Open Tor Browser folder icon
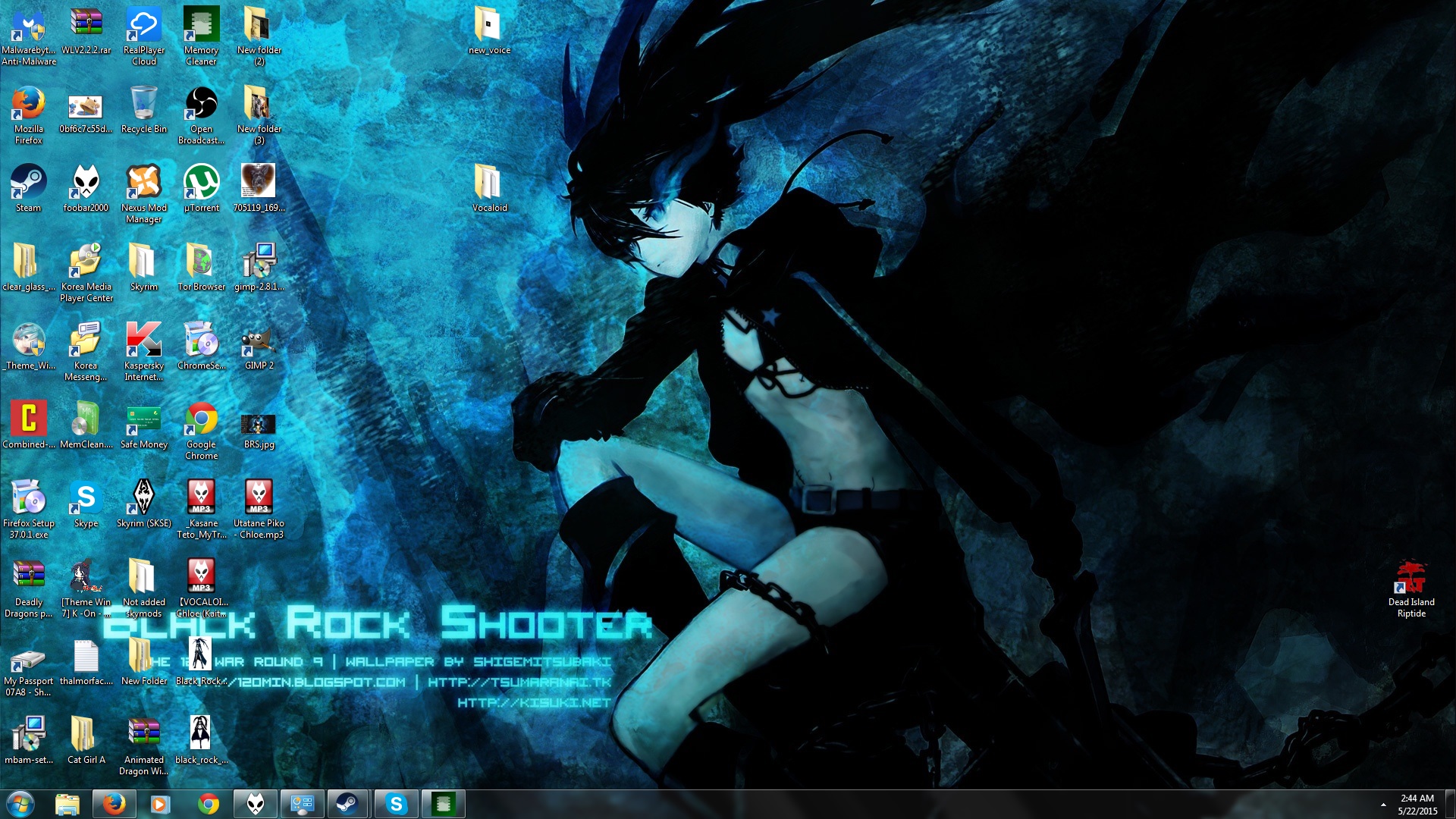This screenshot has width=1456, height=819. [x=201, y=262]
